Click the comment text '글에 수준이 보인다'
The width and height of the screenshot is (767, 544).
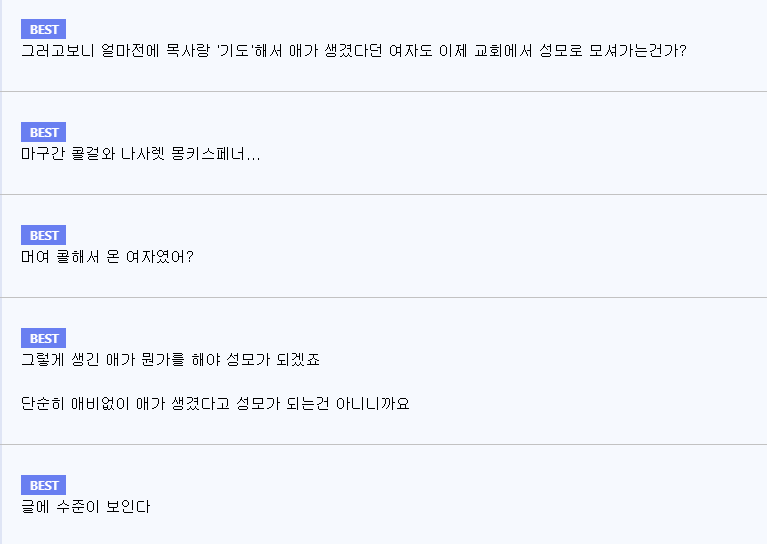[86, 506]
